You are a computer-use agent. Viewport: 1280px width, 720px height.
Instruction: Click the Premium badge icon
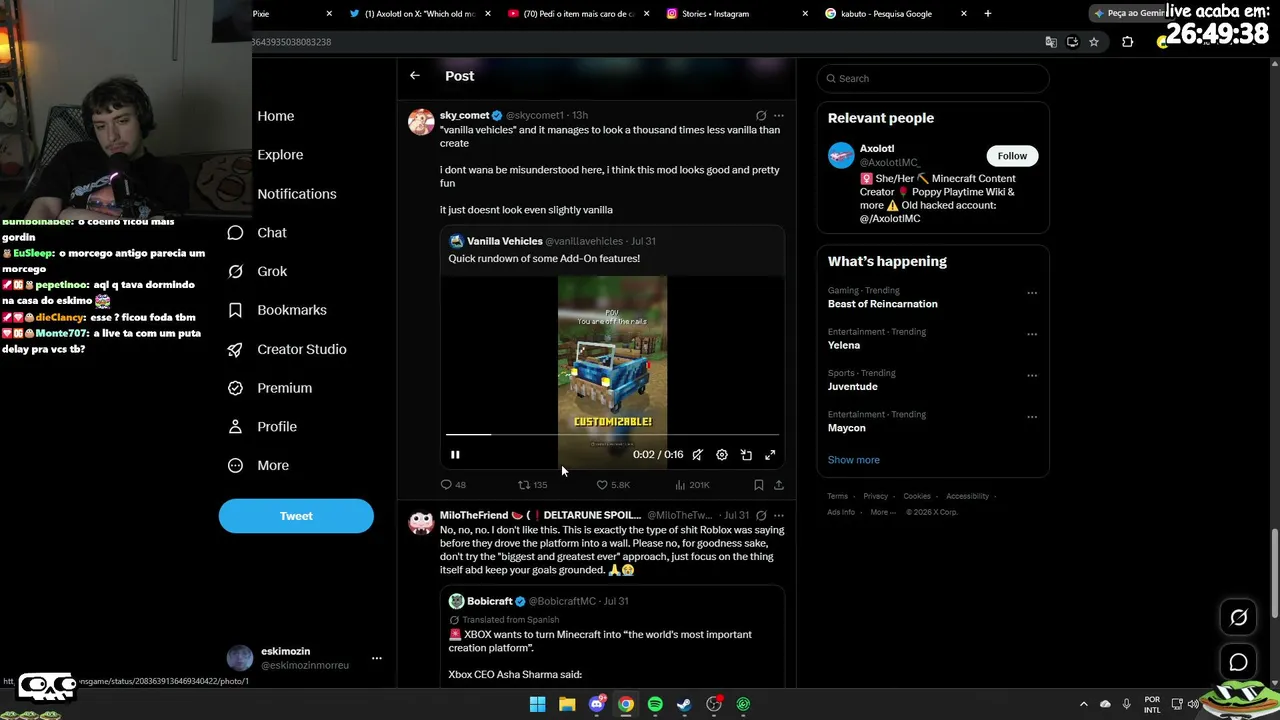[x=235, y=388]
